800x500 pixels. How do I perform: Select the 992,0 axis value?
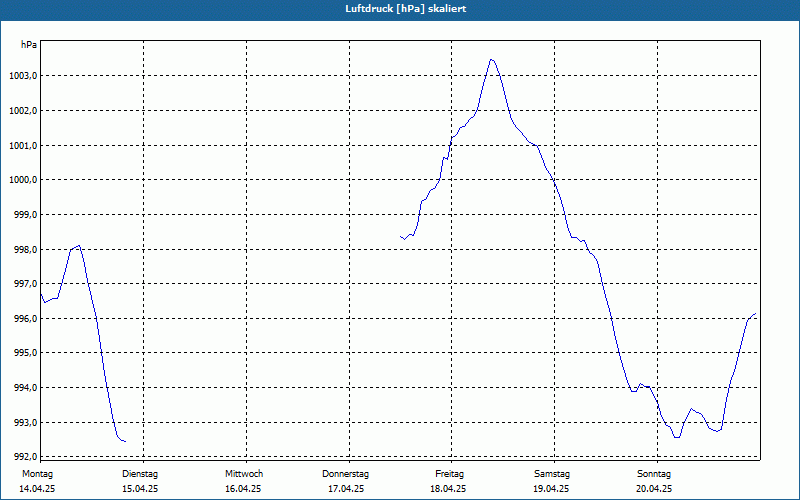(25, 457)
